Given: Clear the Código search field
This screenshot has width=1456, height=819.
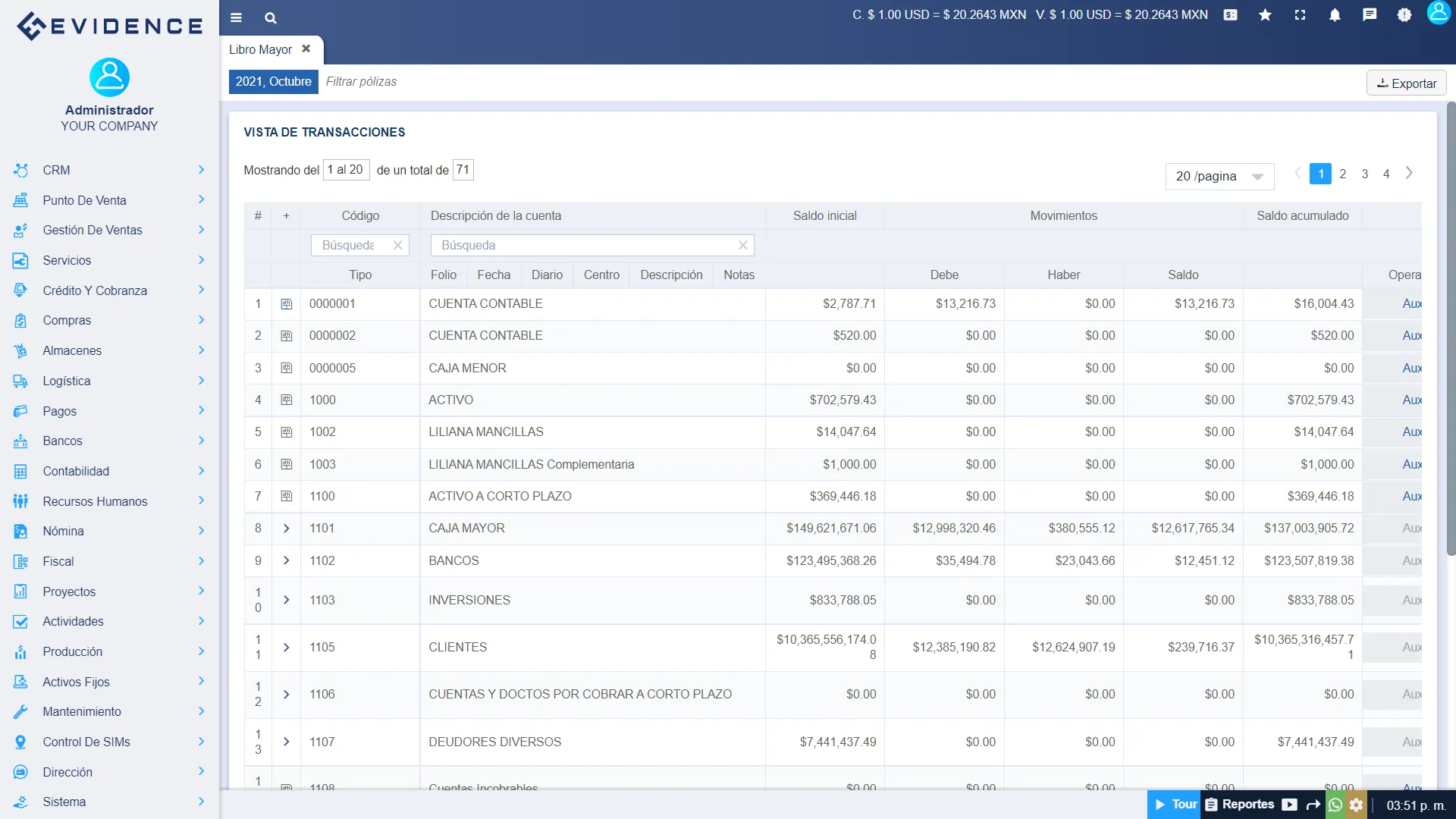Looking at the screenshot, I should 397,245.
